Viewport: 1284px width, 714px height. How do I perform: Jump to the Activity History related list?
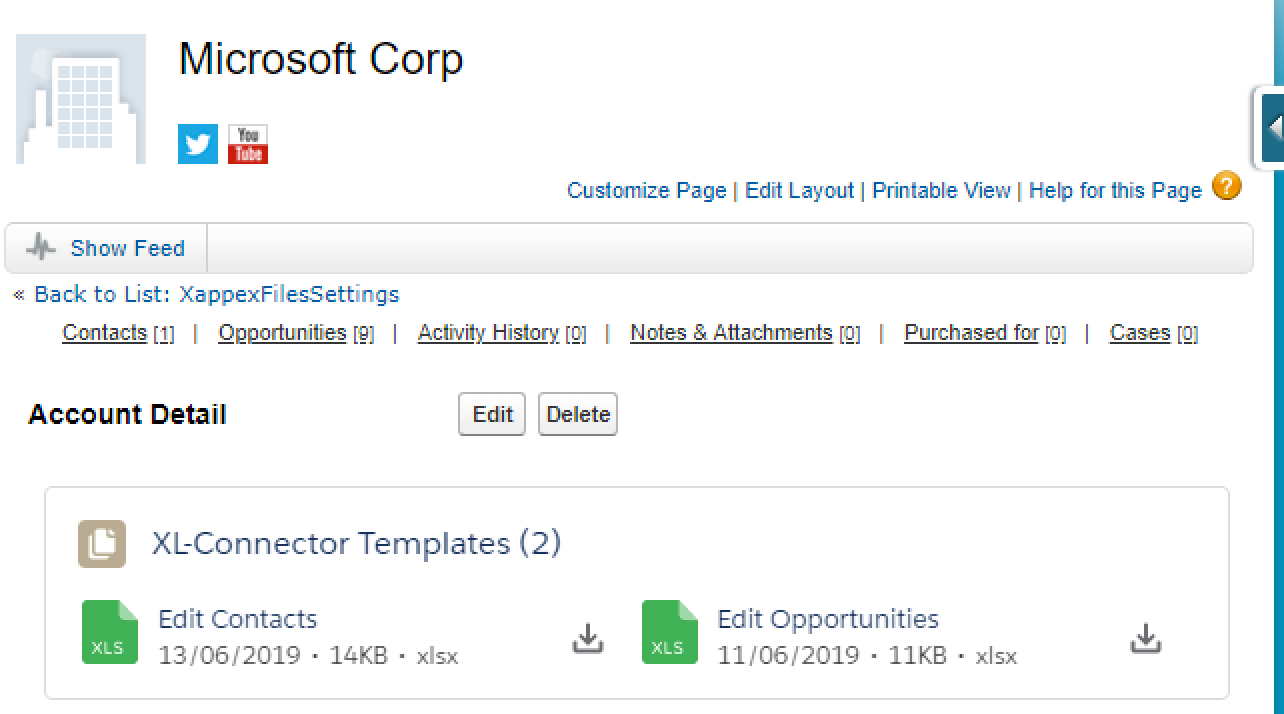(x=488, y=333)
